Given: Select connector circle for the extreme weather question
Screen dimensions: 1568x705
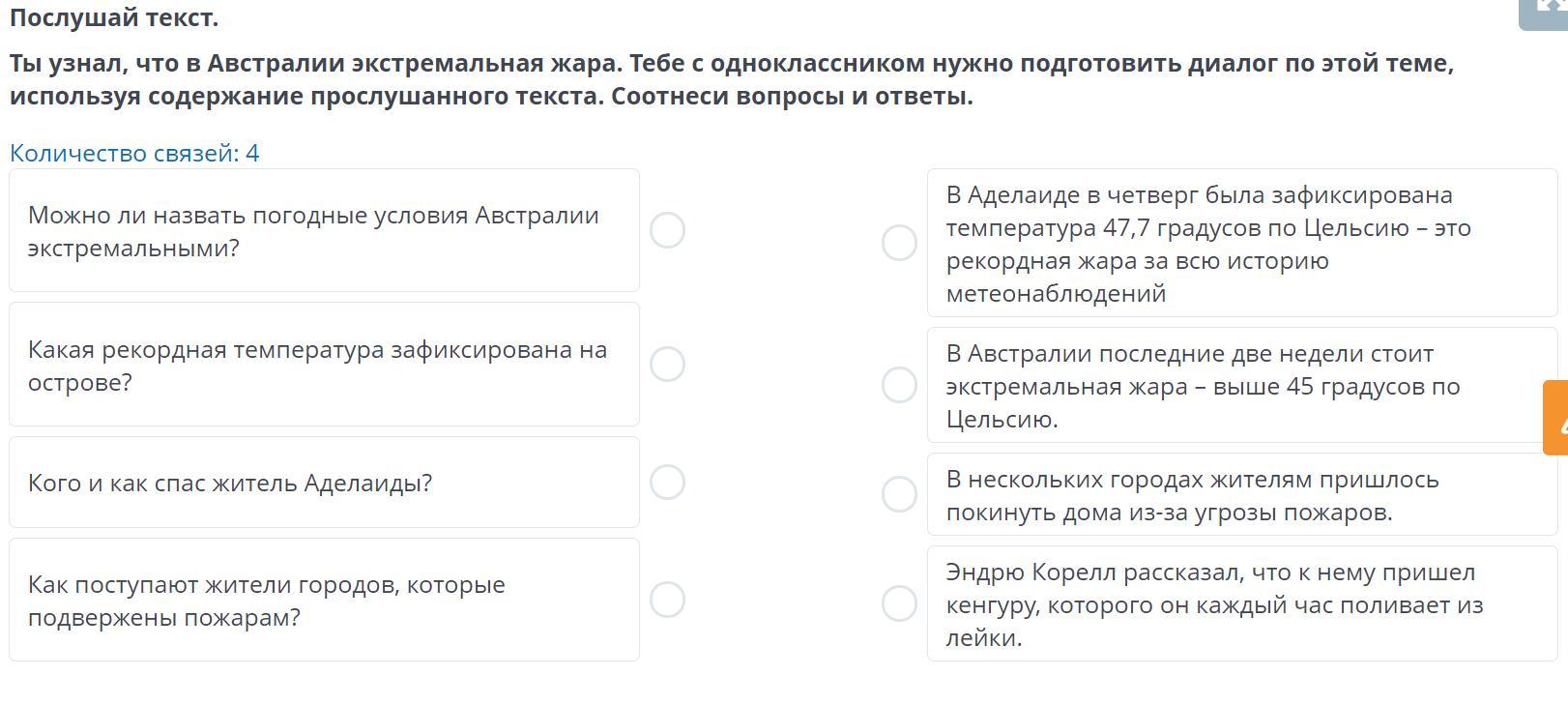Looking at the screenshot, I should pyautogui.click(x=667, y=230).
